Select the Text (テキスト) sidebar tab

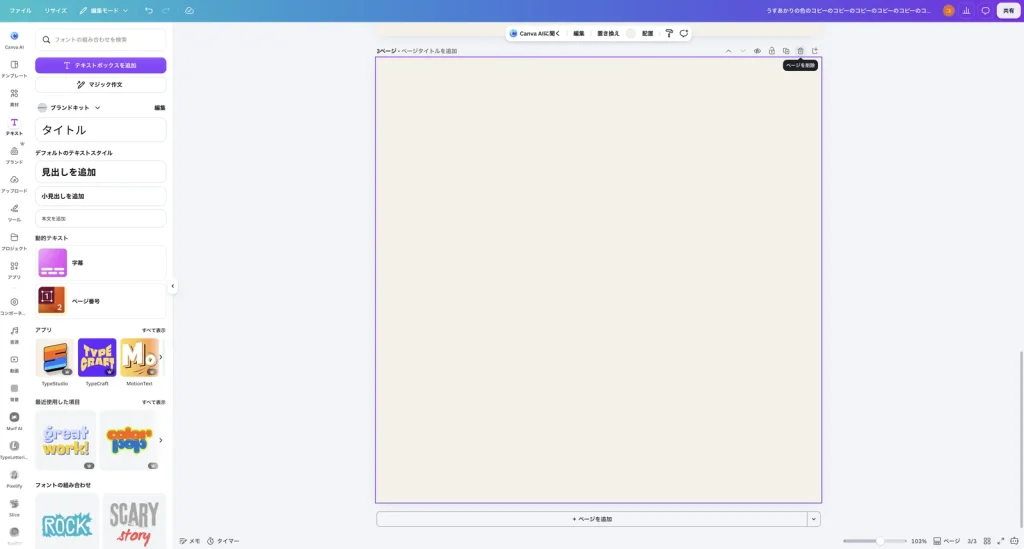pos(14,126)
